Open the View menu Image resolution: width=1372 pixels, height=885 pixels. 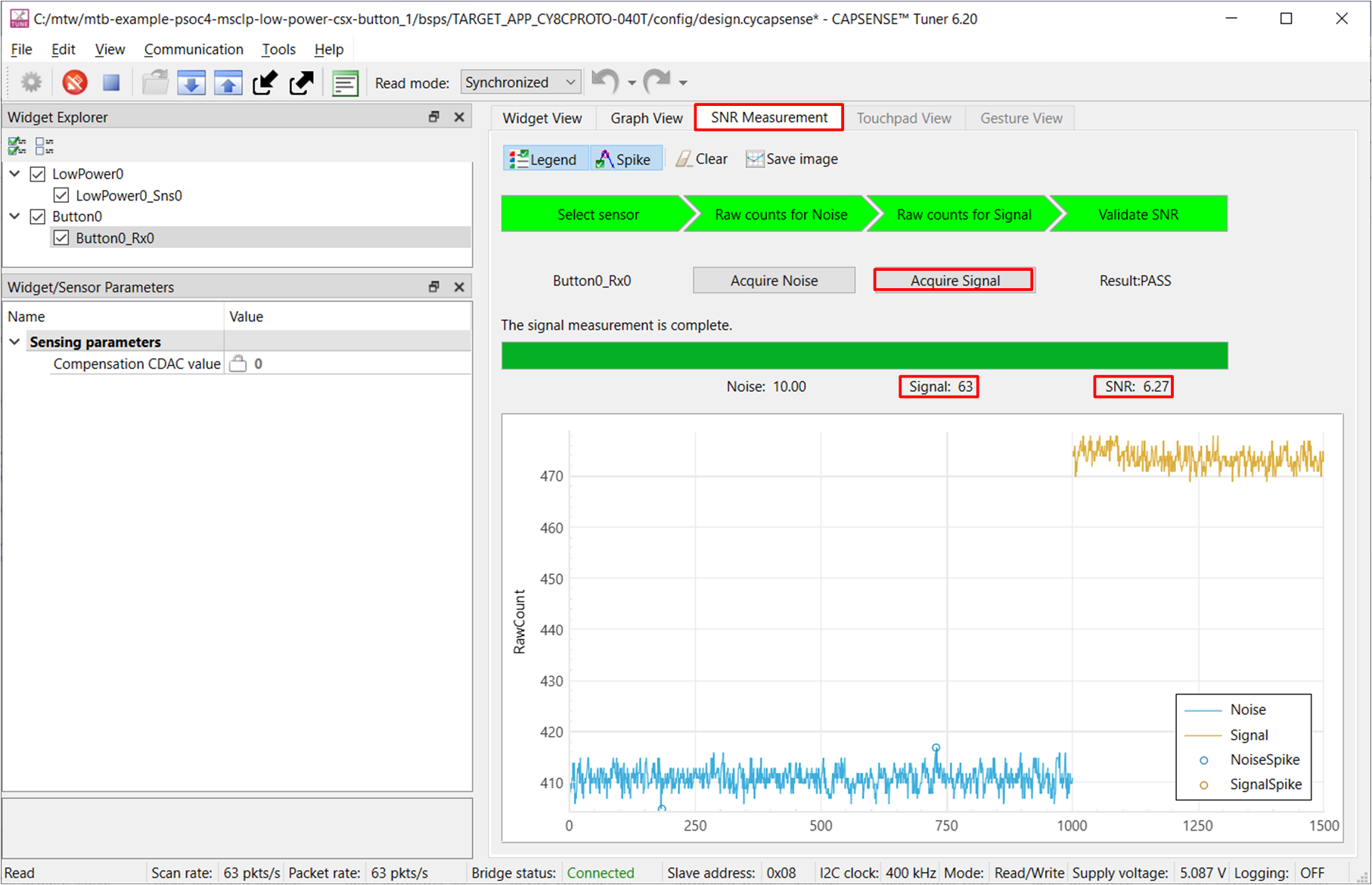coord(110,49)
